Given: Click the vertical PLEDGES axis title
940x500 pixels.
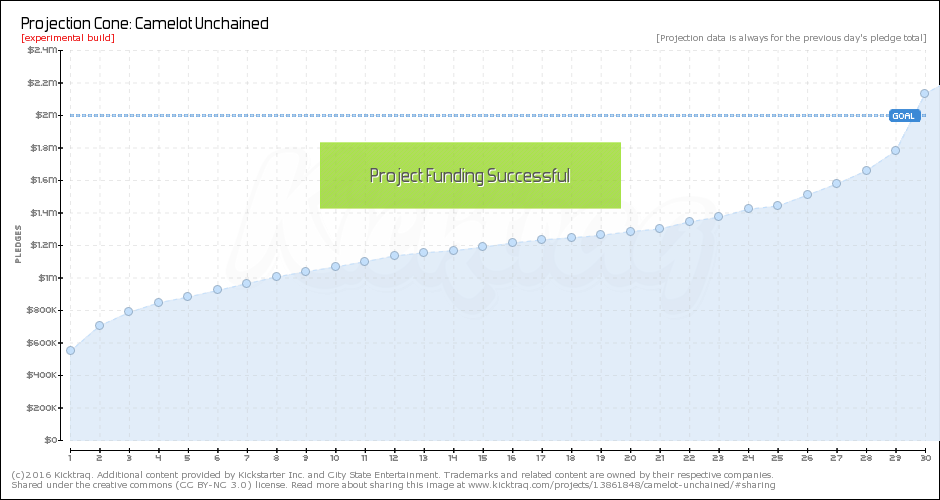Looking at the screenshot, I should point(18,243).
